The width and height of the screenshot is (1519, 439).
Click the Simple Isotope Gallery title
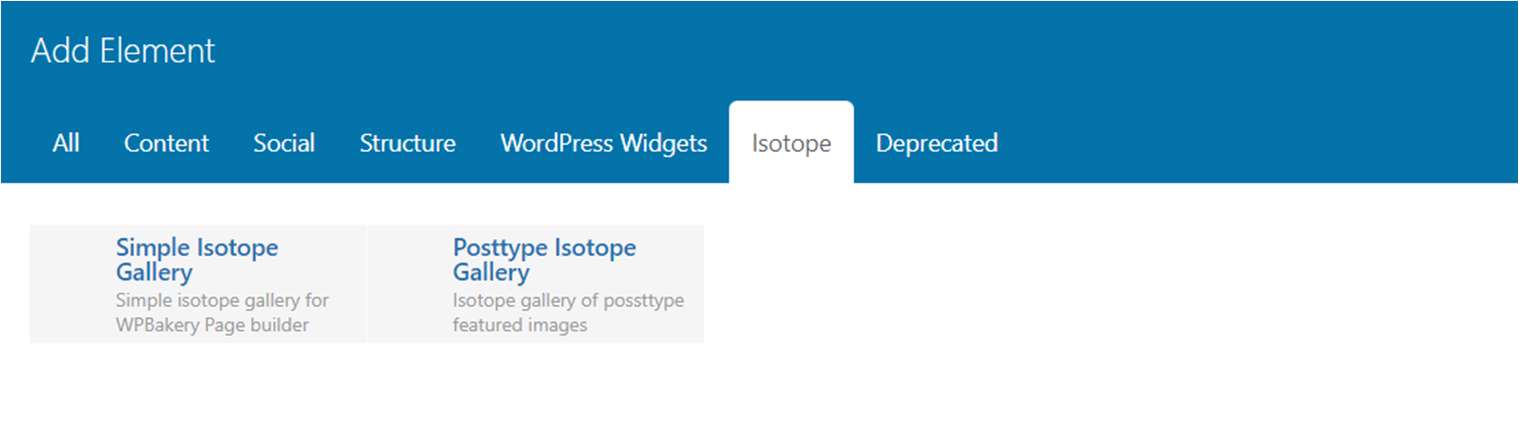196,259
